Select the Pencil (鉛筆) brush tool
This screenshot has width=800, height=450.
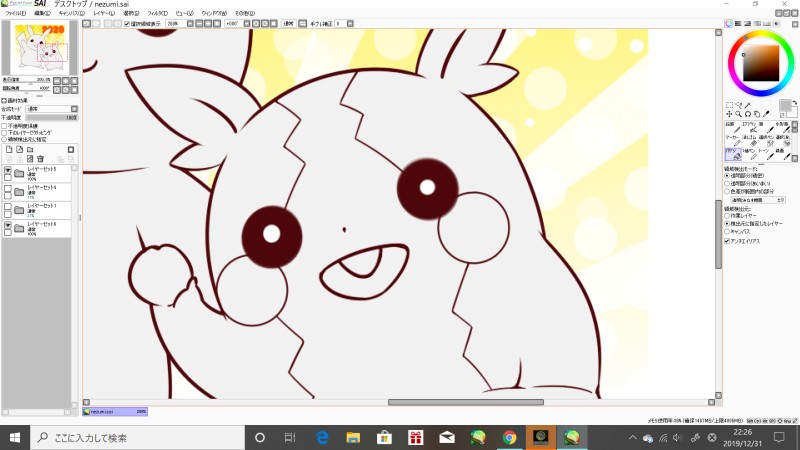[x=733, y=128]
